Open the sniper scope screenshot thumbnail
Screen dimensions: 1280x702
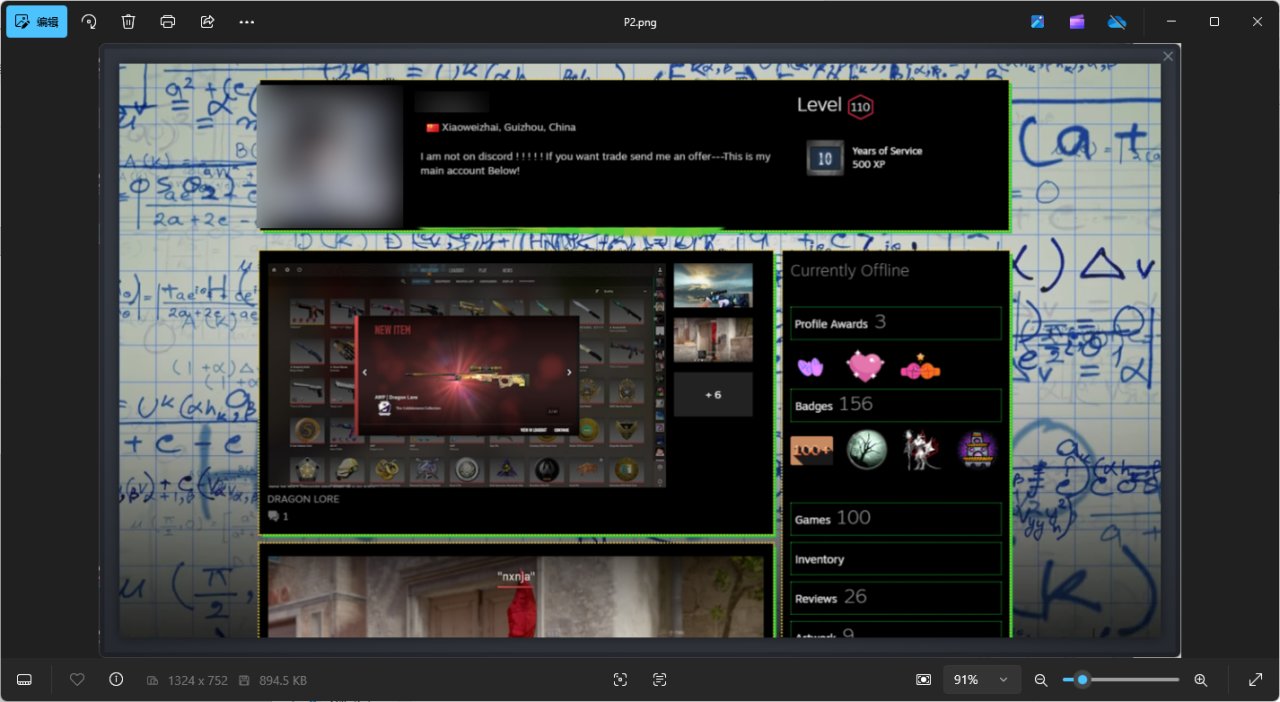713,285
